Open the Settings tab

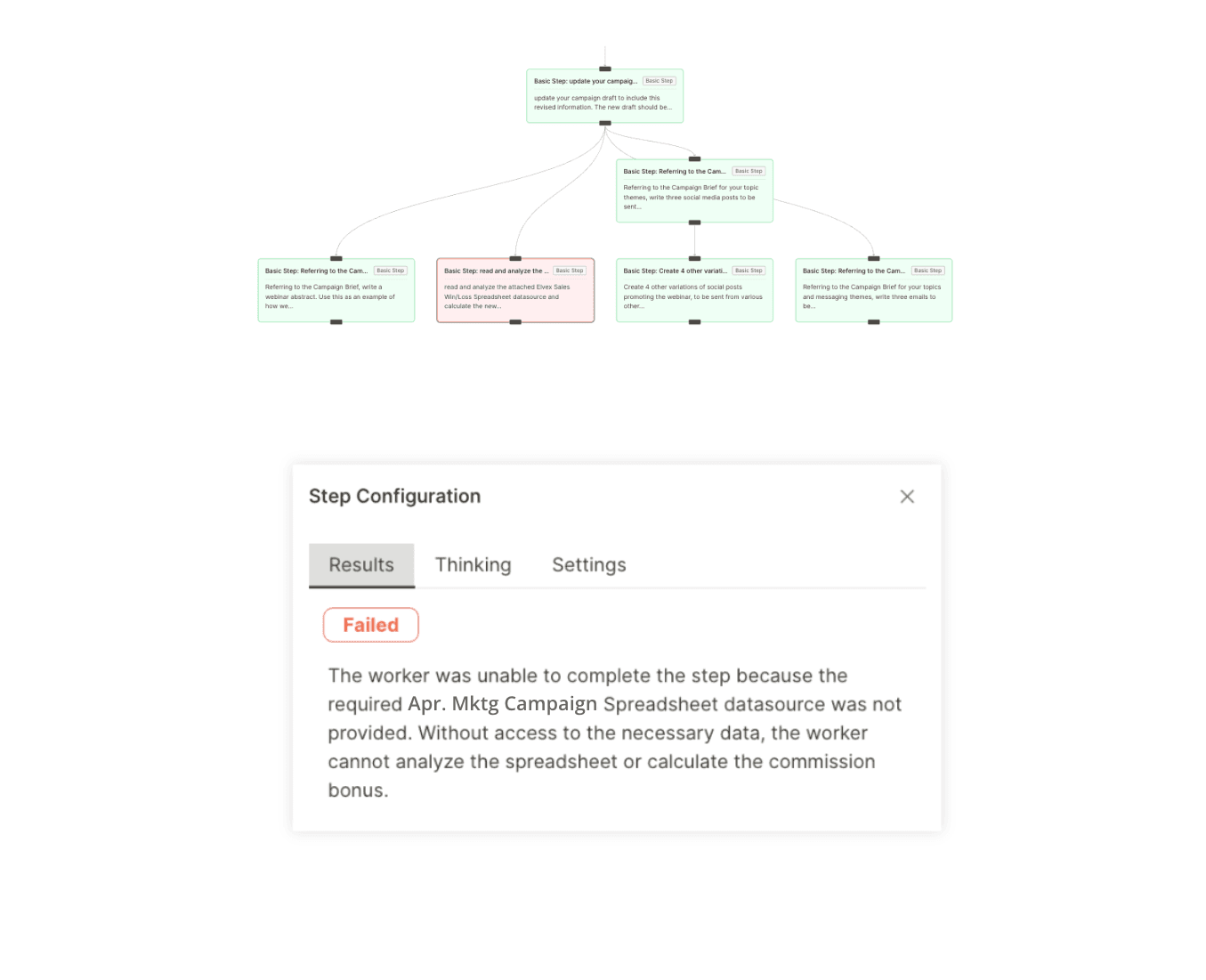pos(589,565)
